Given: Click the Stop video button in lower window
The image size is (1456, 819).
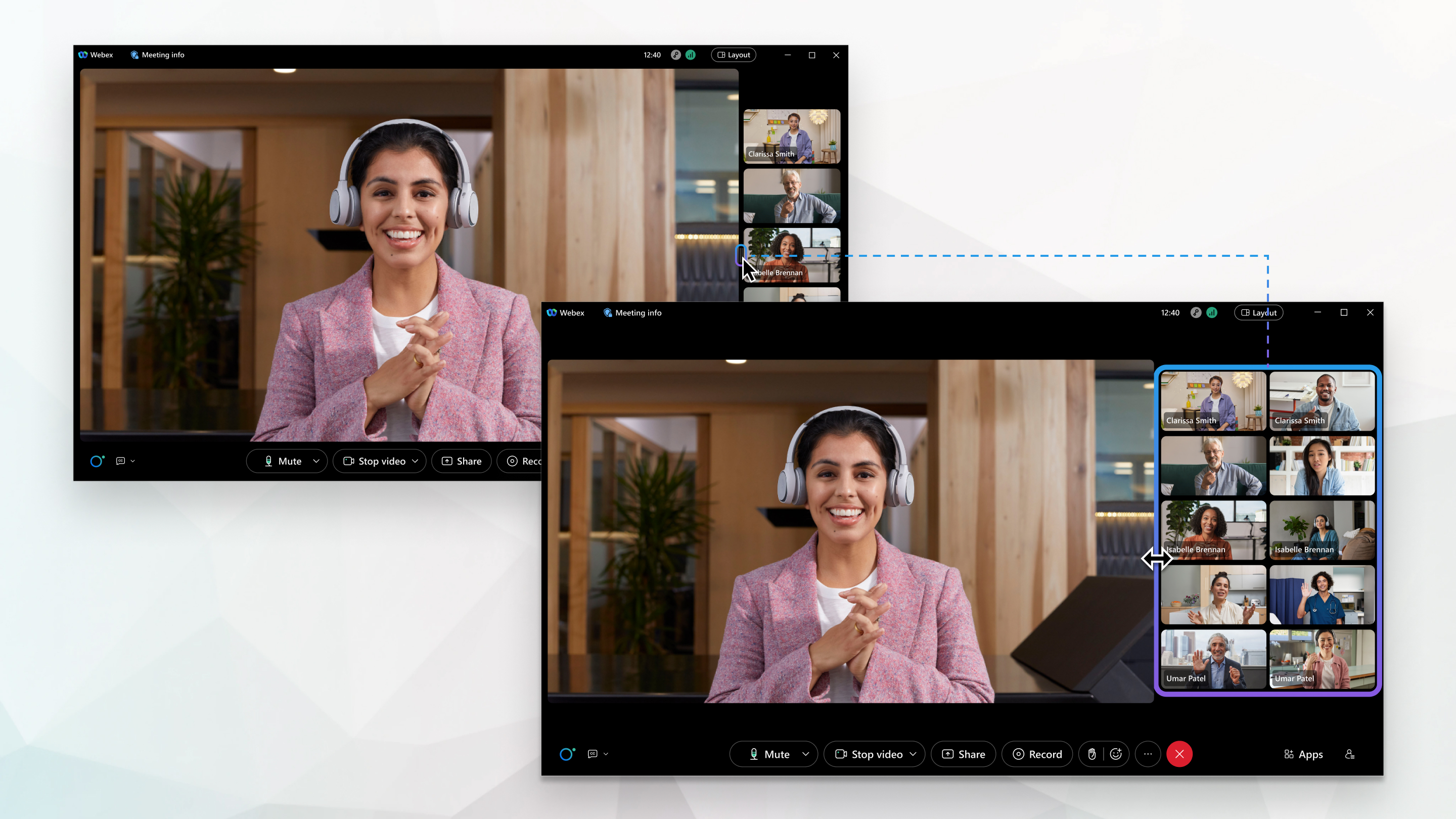Looking at the screenshot, I should (x=873, y=754).
